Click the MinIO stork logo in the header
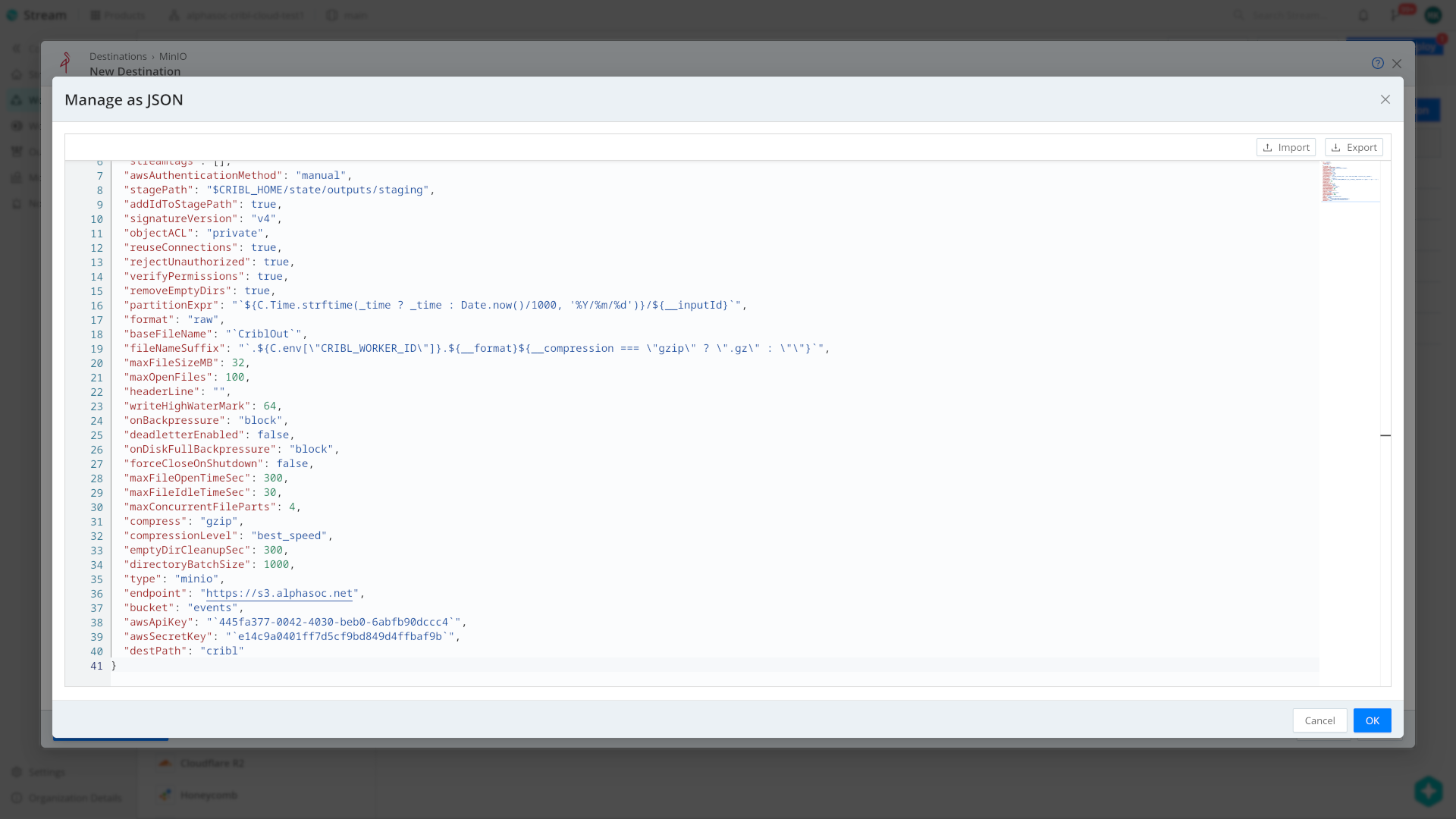Image resolution: width=1456 pixels, height=819 pixels. coord(66,63)
